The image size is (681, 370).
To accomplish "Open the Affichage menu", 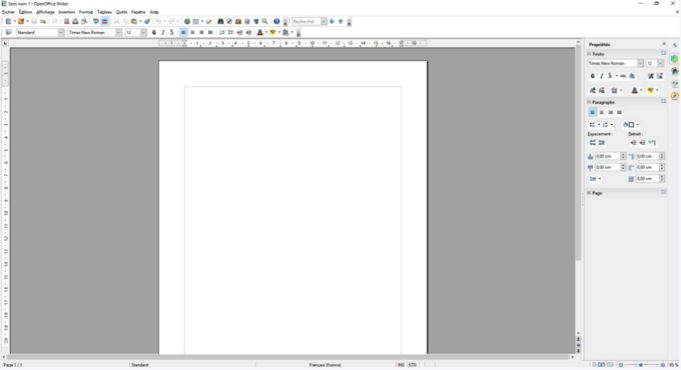I will 45,12.
